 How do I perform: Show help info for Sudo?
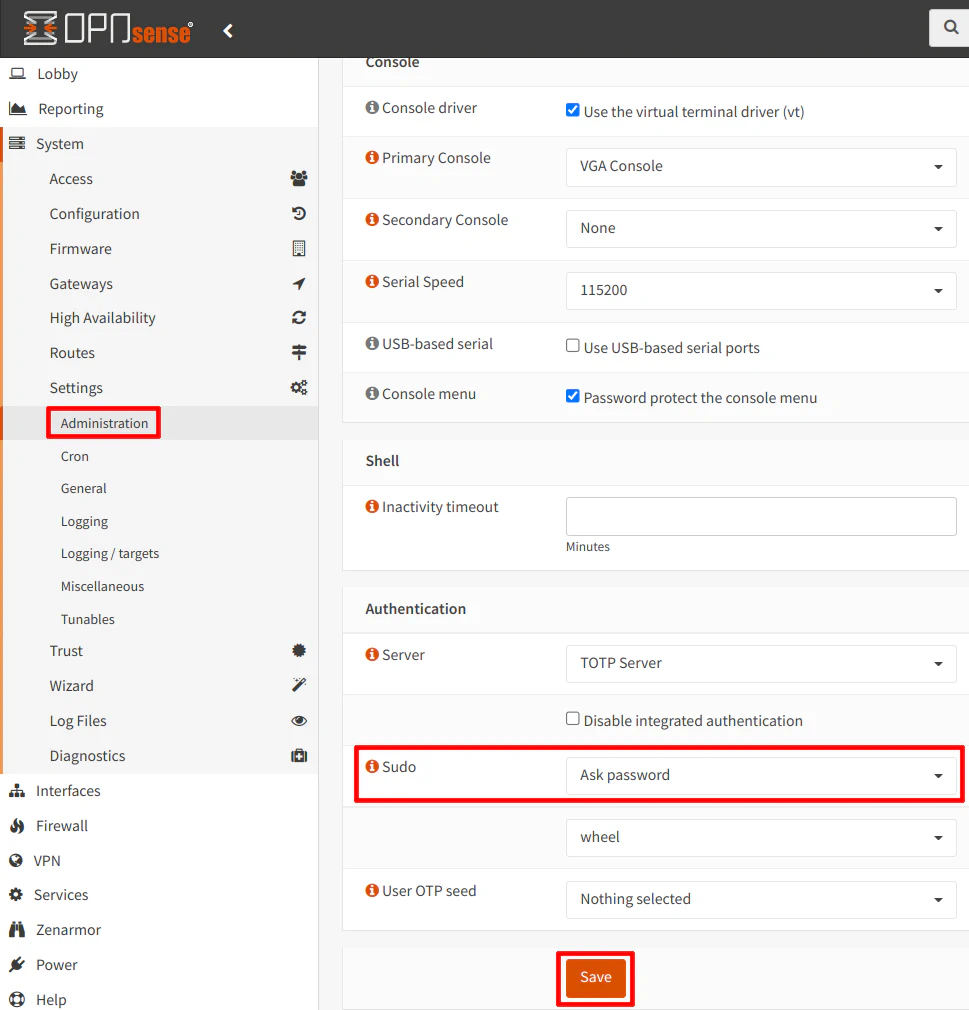tap(372, 767)
